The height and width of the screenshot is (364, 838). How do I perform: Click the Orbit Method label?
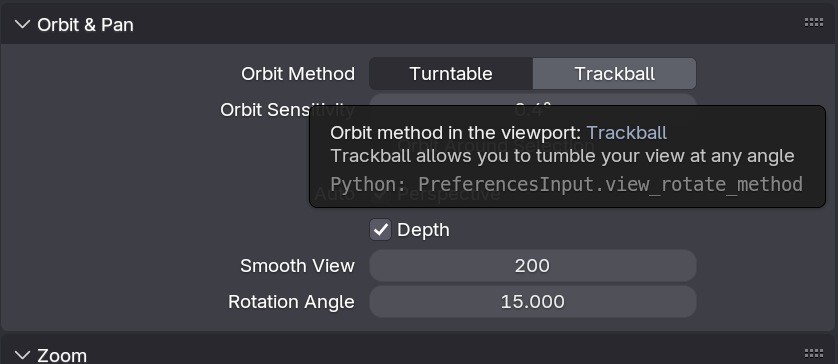(x=298, y=73)
